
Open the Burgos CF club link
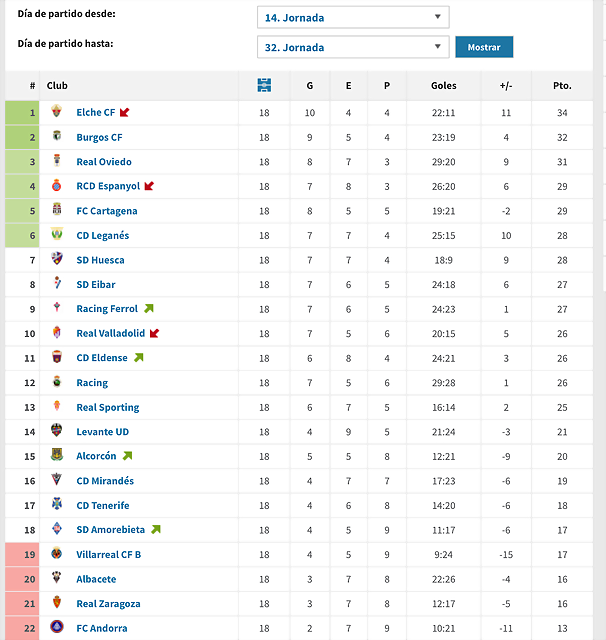point(99,137)
